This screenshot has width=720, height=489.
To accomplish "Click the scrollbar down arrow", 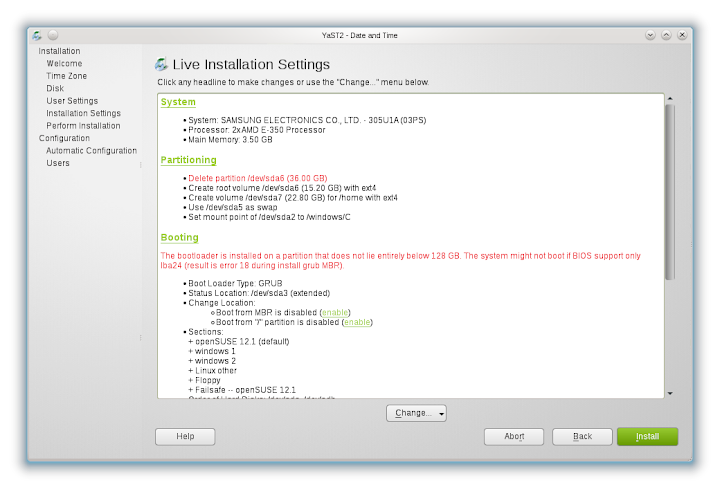I will click(670, 393).
